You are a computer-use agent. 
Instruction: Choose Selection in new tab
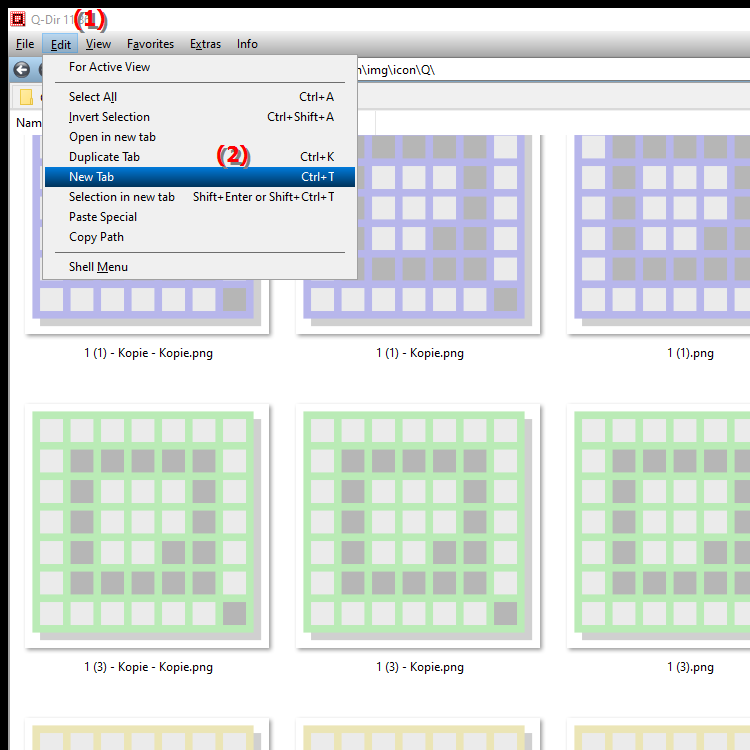coord(200,197)
